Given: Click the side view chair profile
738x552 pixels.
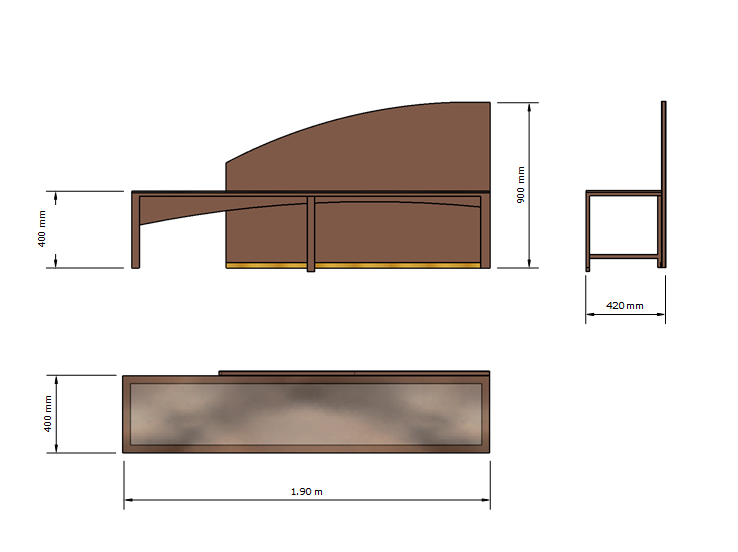Looking at the screenshot, I should (x=626, y=186).
